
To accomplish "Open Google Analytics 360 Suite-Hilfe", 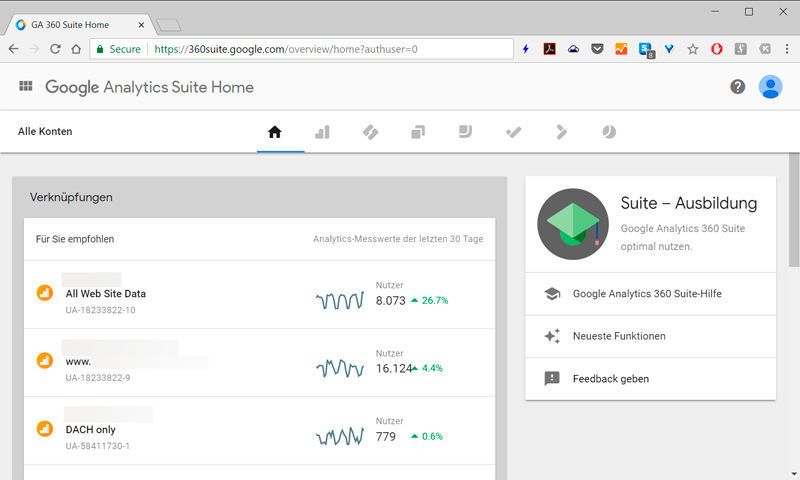I will pos(651,294).
